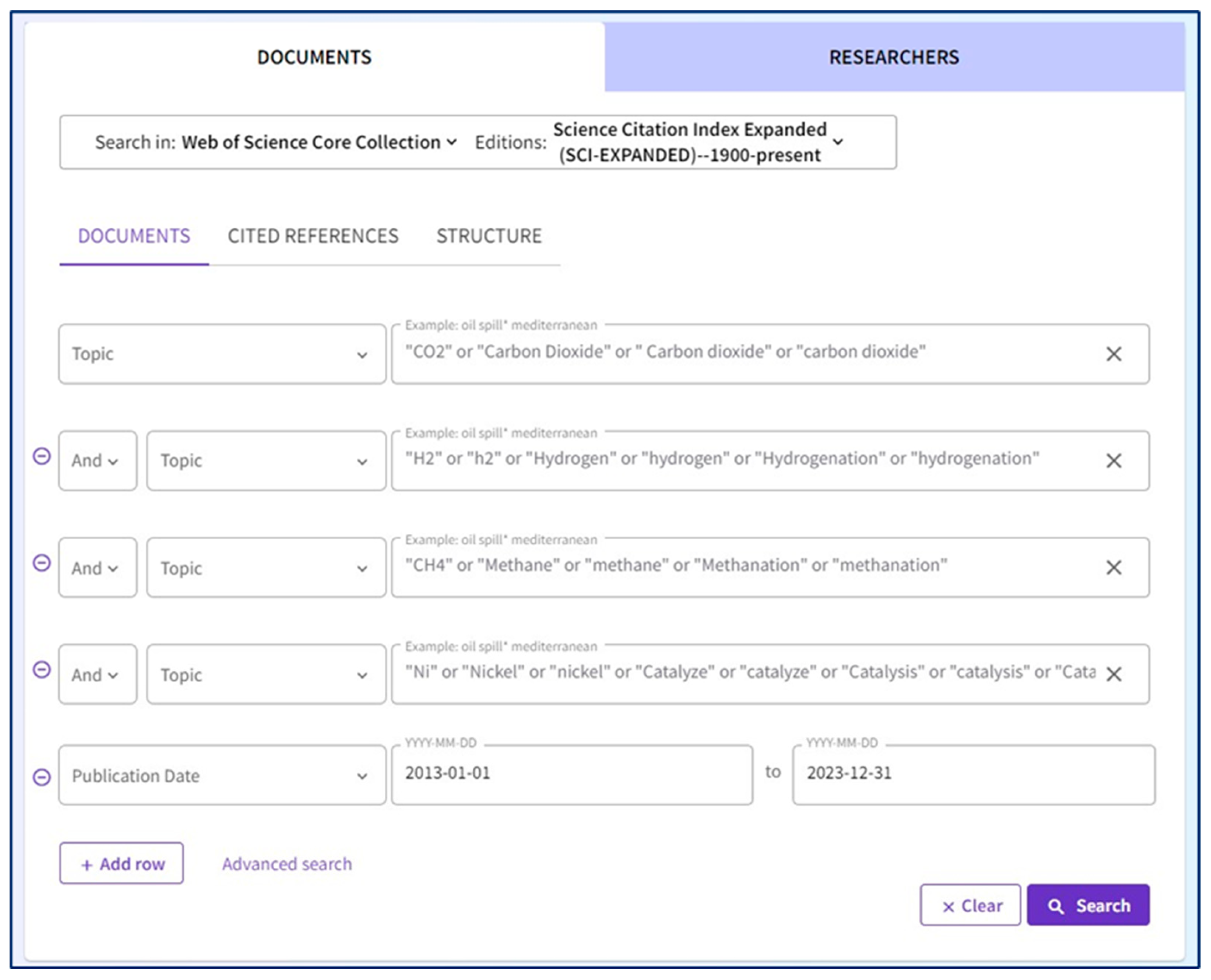Viewport: 1211px width, 980px height.
Task: Change the And operator on hydrogen row
Action: (x=97, y=461)
